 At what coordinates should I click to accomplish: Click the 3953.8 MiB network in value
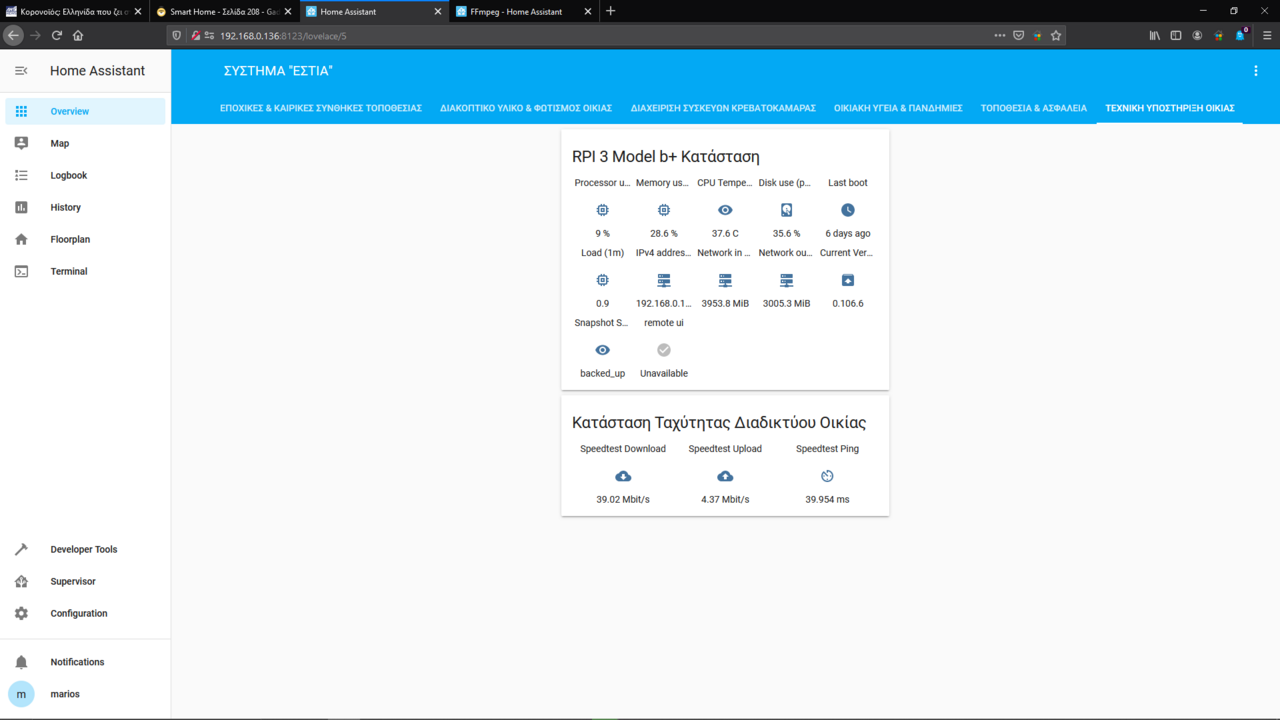point(725,303)
